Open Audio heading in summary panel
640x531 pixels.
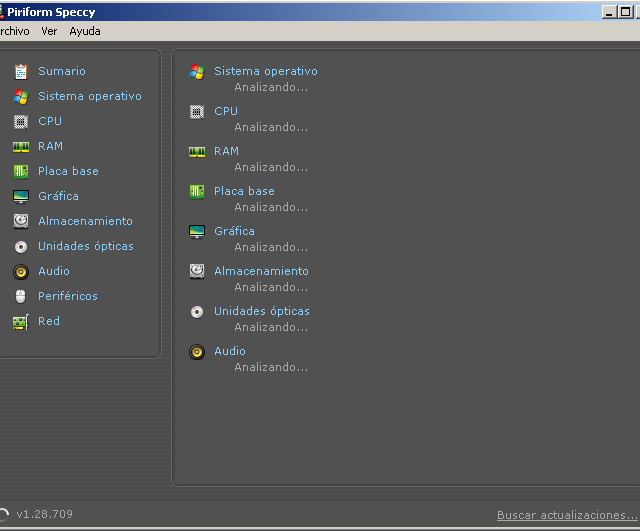230,351
